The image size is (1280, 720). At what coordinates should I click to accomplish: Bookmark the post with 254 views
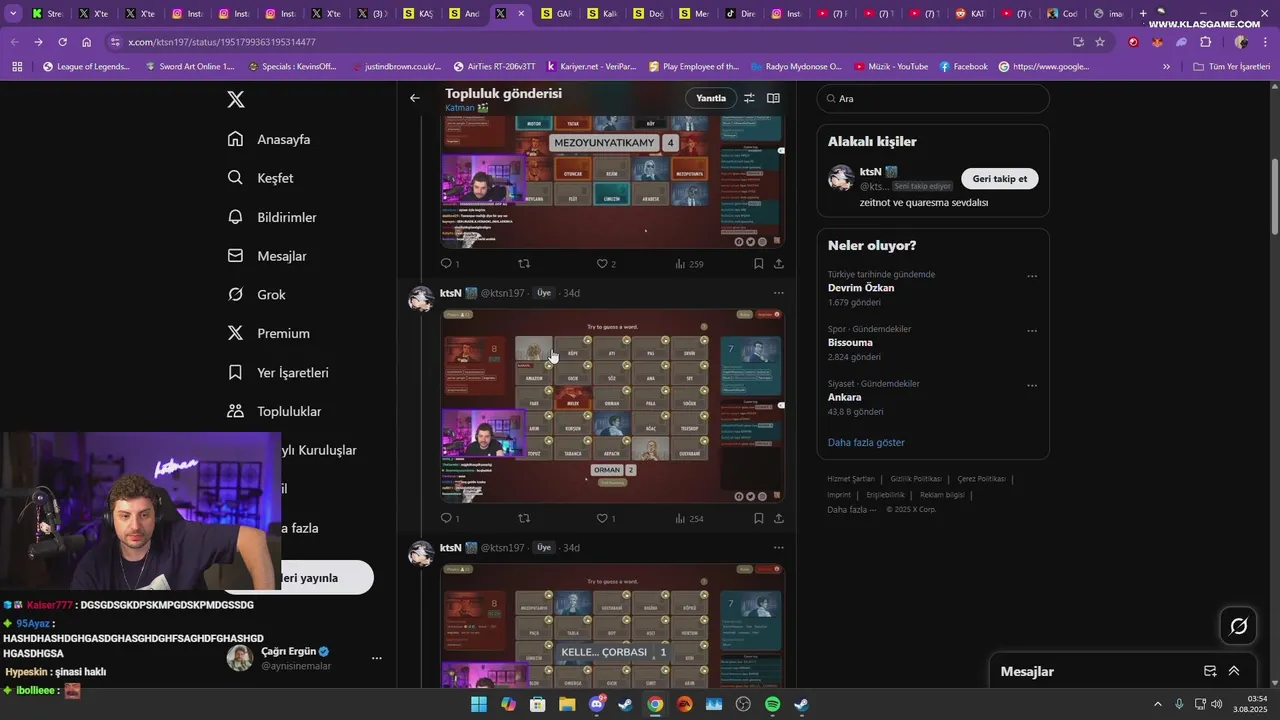coord(758,518)
